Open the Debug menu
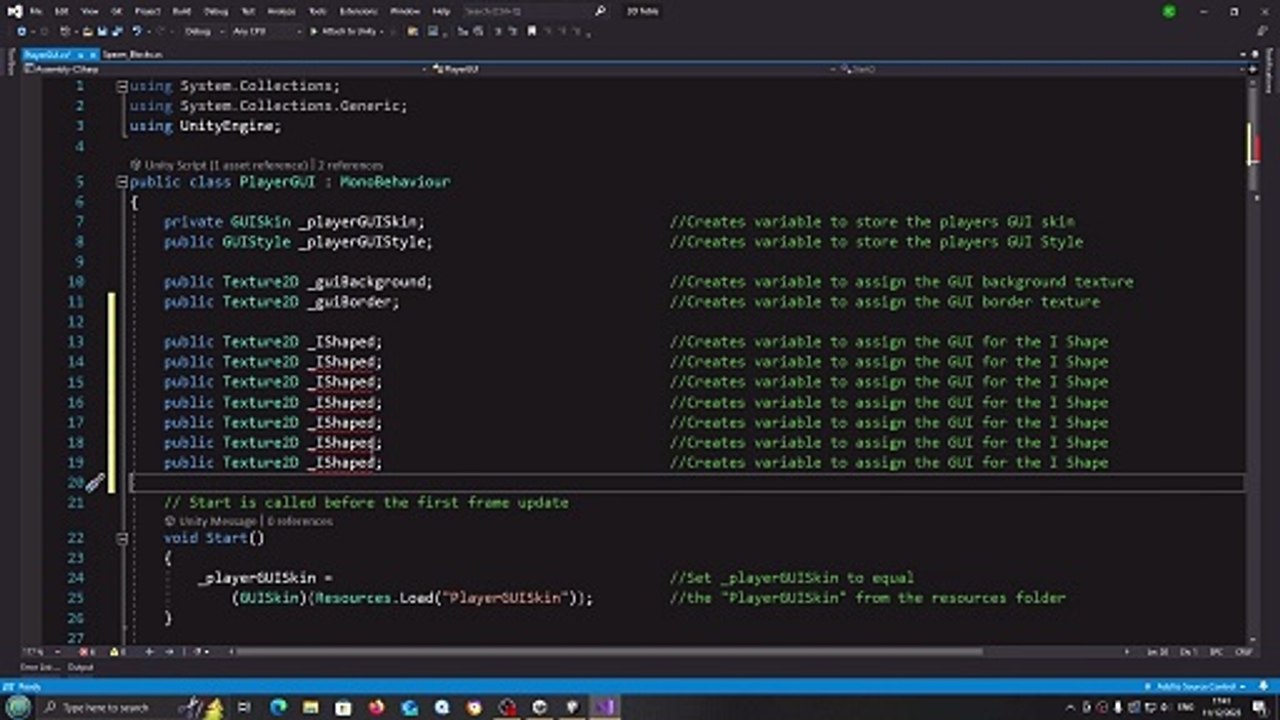The image size is (1280, 720). point(215,11)
